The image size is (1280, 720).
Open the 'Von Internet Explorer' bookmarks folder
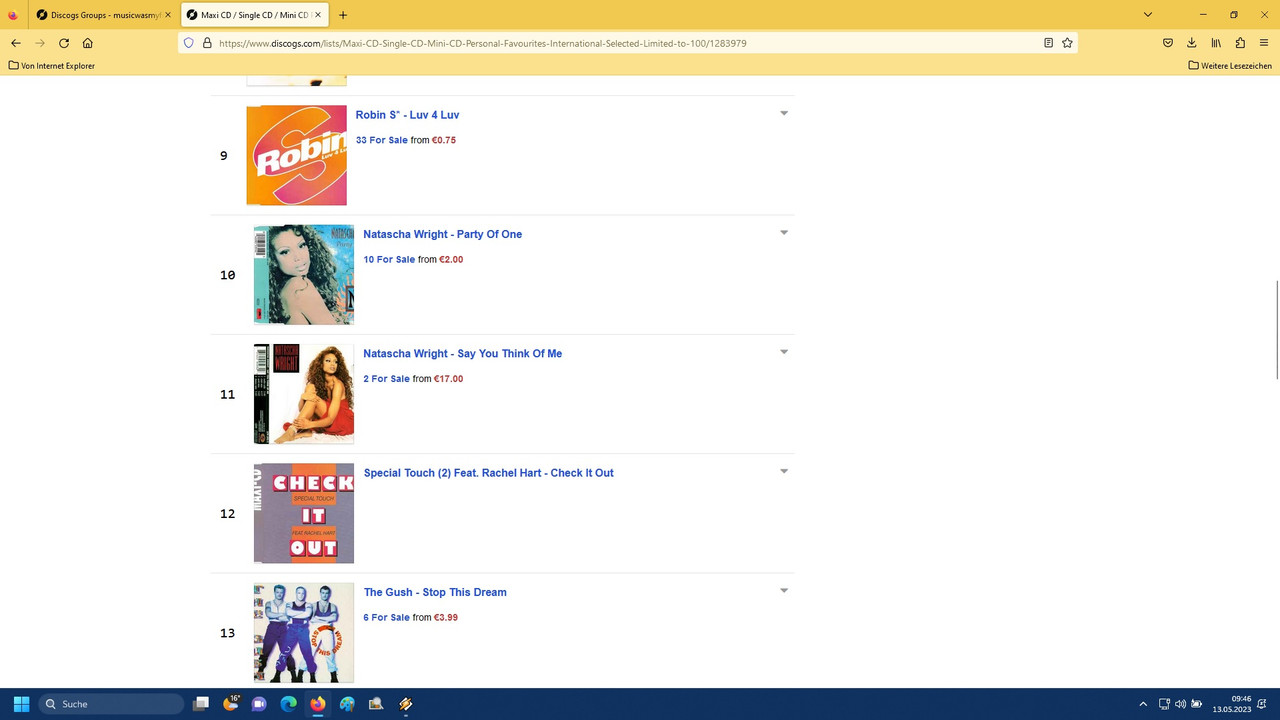[51, 66]
